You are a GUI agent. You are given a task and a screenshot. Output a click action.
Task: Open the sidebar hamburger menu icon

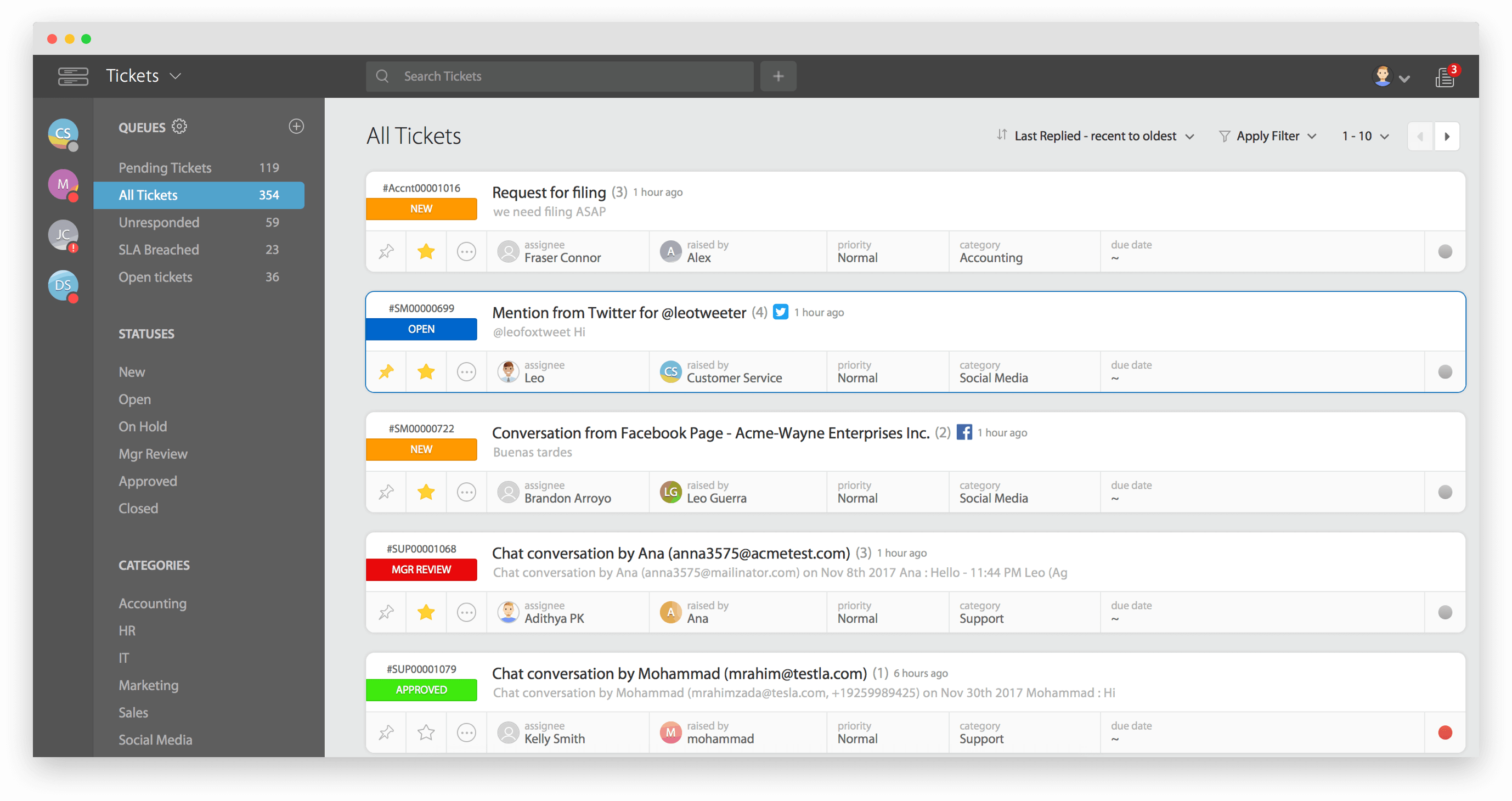(73, 76)
